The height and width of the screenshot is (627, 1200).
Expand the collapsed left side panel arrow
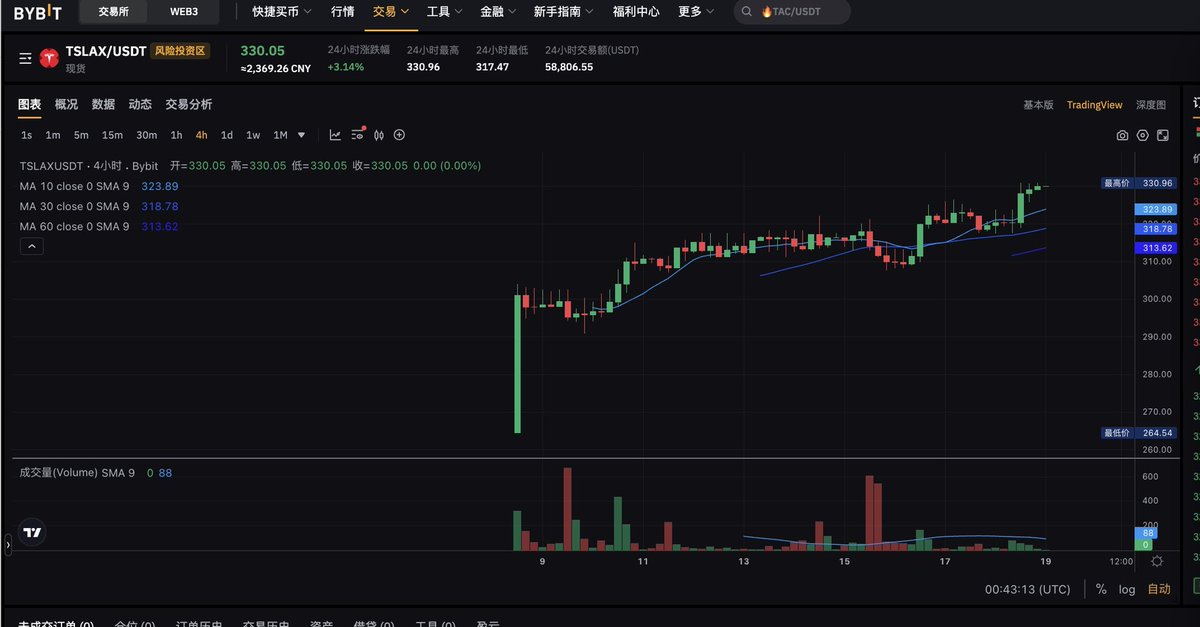coord(8,544)
